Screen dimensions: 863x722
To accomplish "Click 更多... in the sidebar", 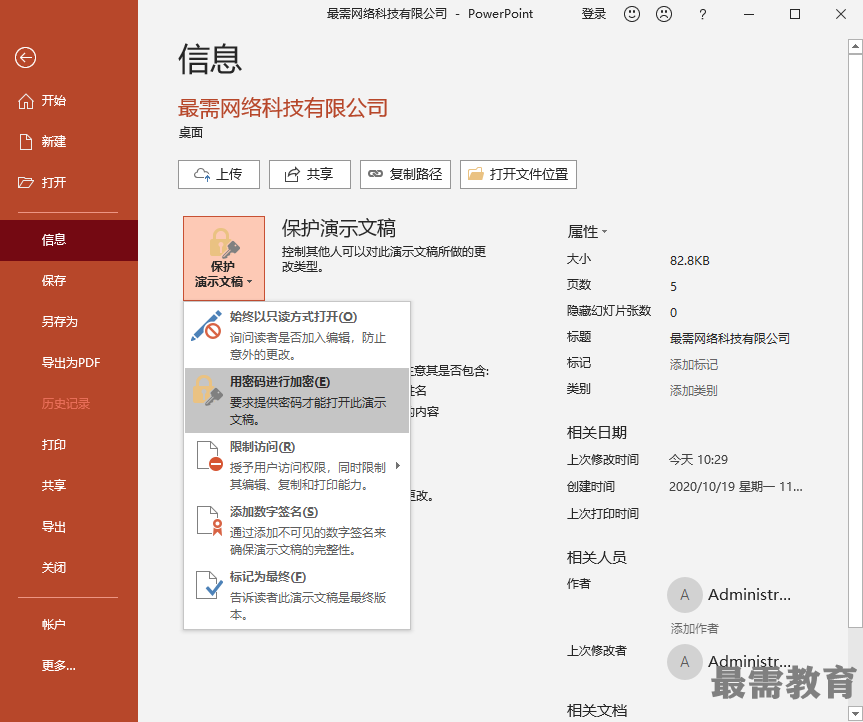I will tap(69, 666).
